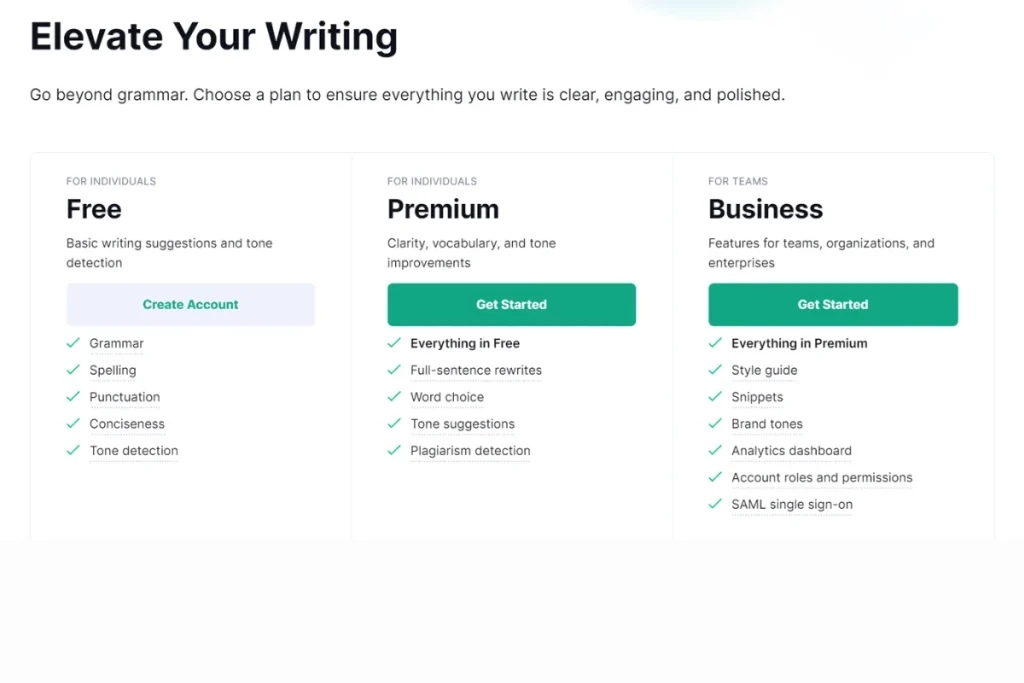1024x683 pixels.
Task: Click the checkmark beside Everything in Free
Action: coord(394,343)
